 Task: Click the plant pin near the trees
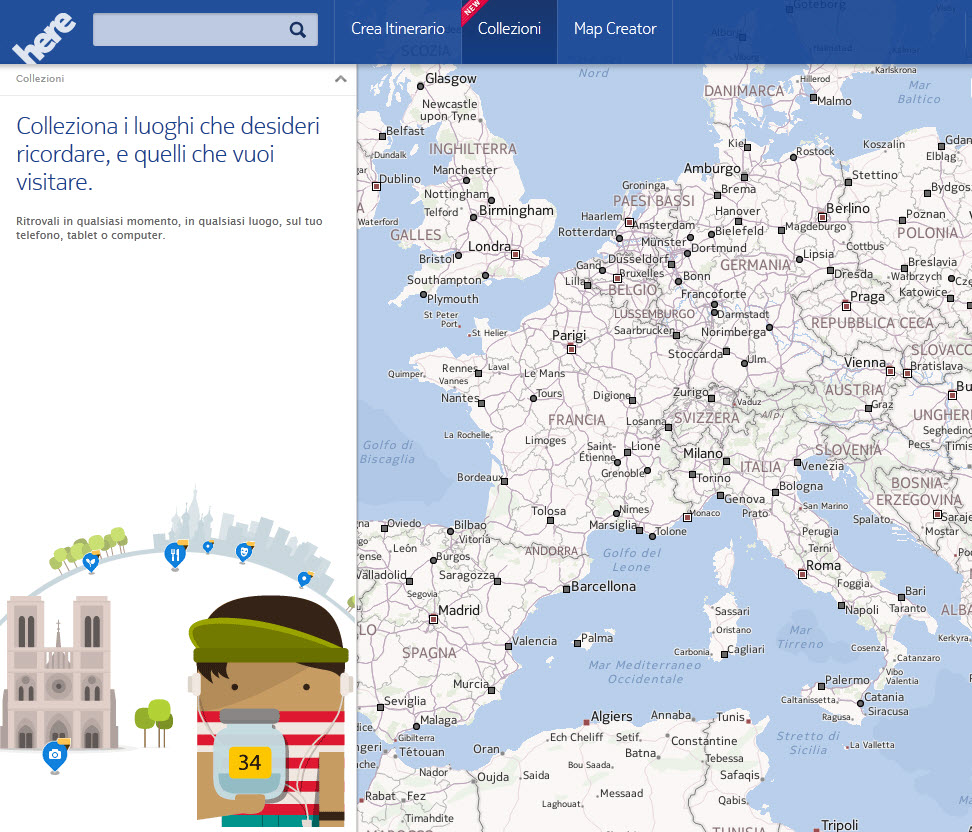pyautogui.click(x=91, y=562)
